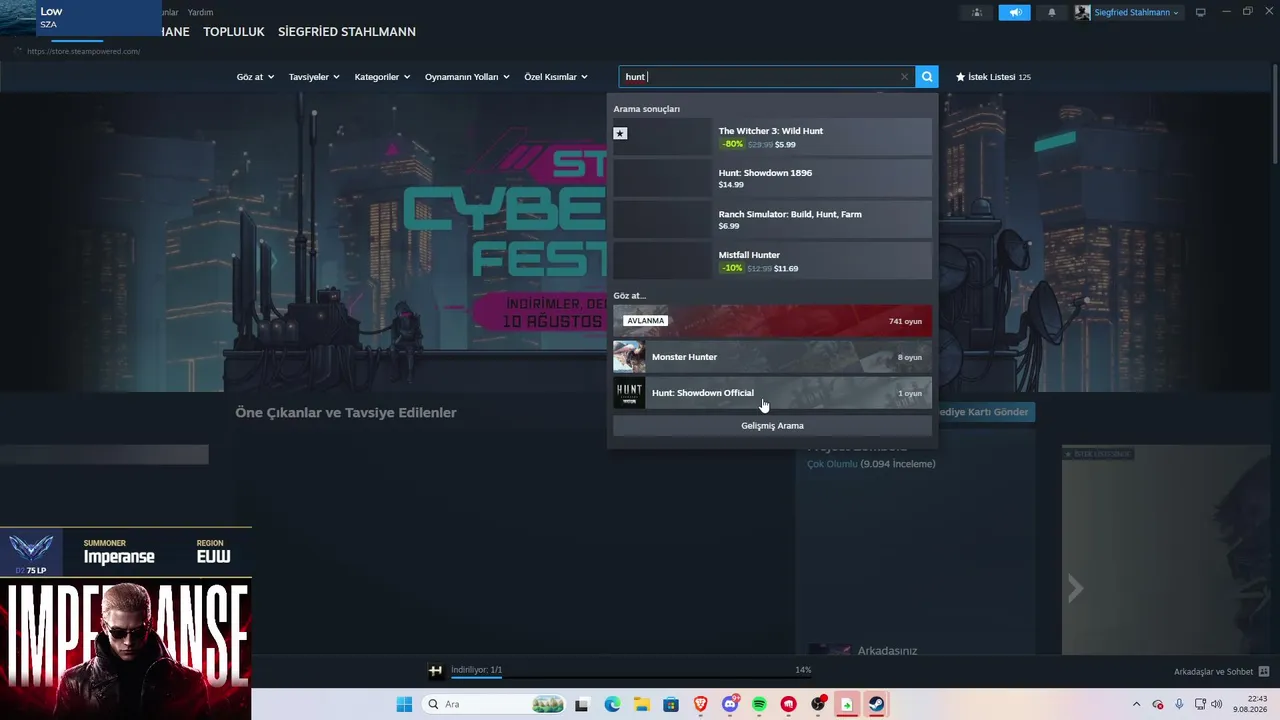1280x720 pixels.
Task: Open Task View from the taskbar
Action: click(x=582, y=704)
